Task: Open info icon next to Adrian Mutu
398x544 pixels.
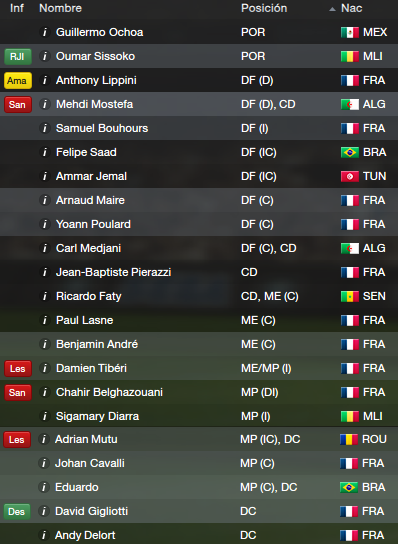Action: [x=43, y=439]
